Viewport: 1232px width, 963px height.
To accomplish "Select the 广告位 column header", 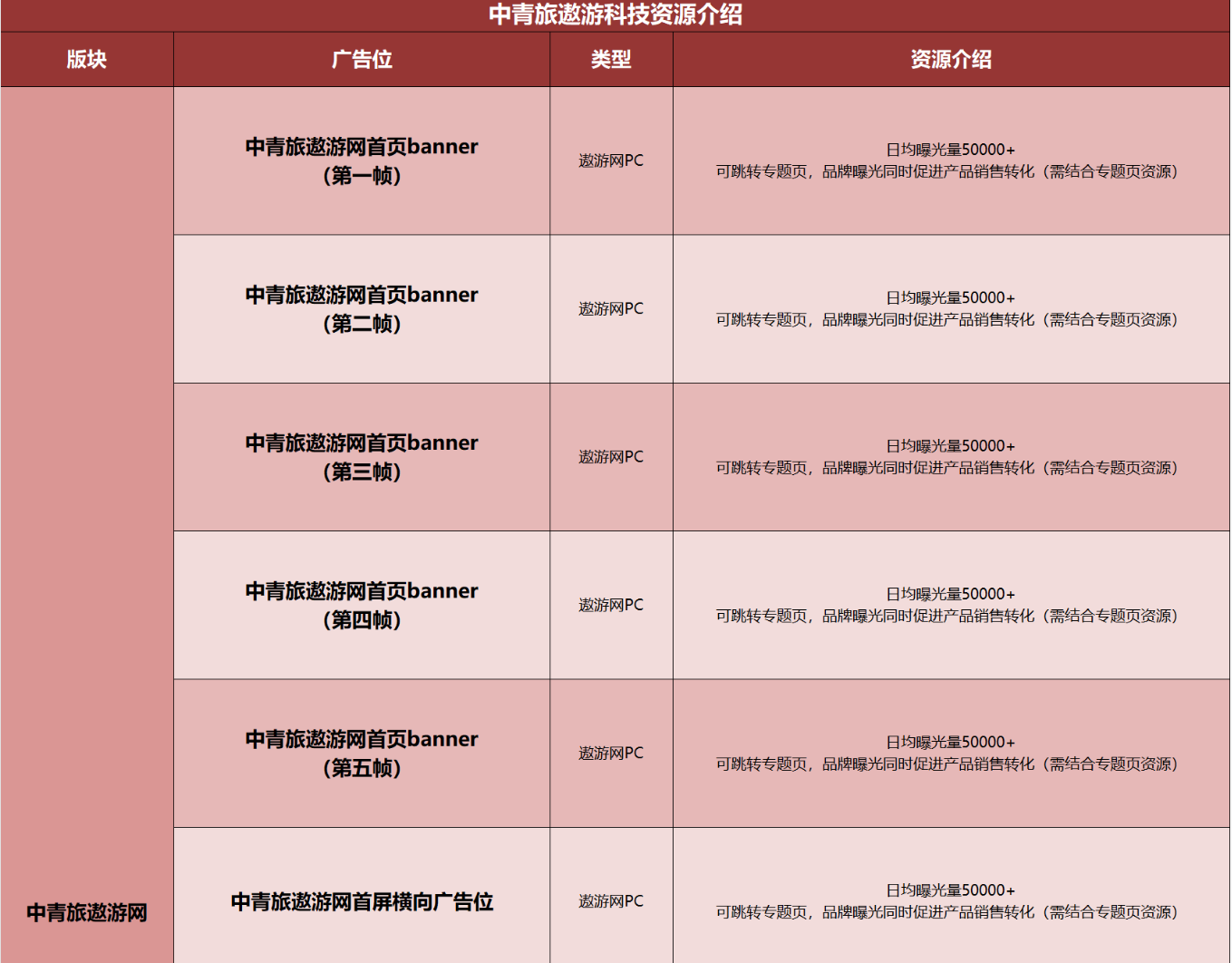I will (x=362, y=60).
